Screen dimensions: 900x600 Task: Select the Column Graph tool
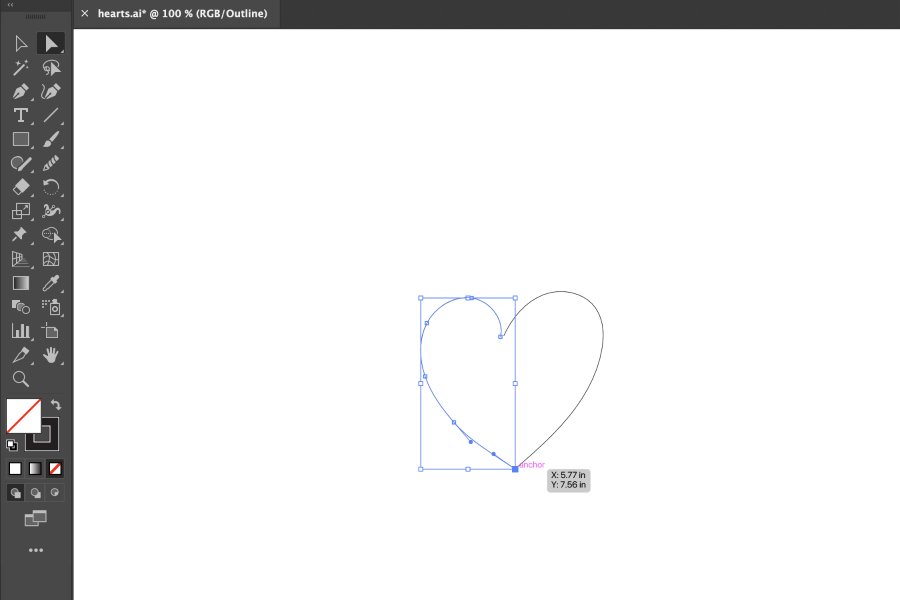[21, 331]
